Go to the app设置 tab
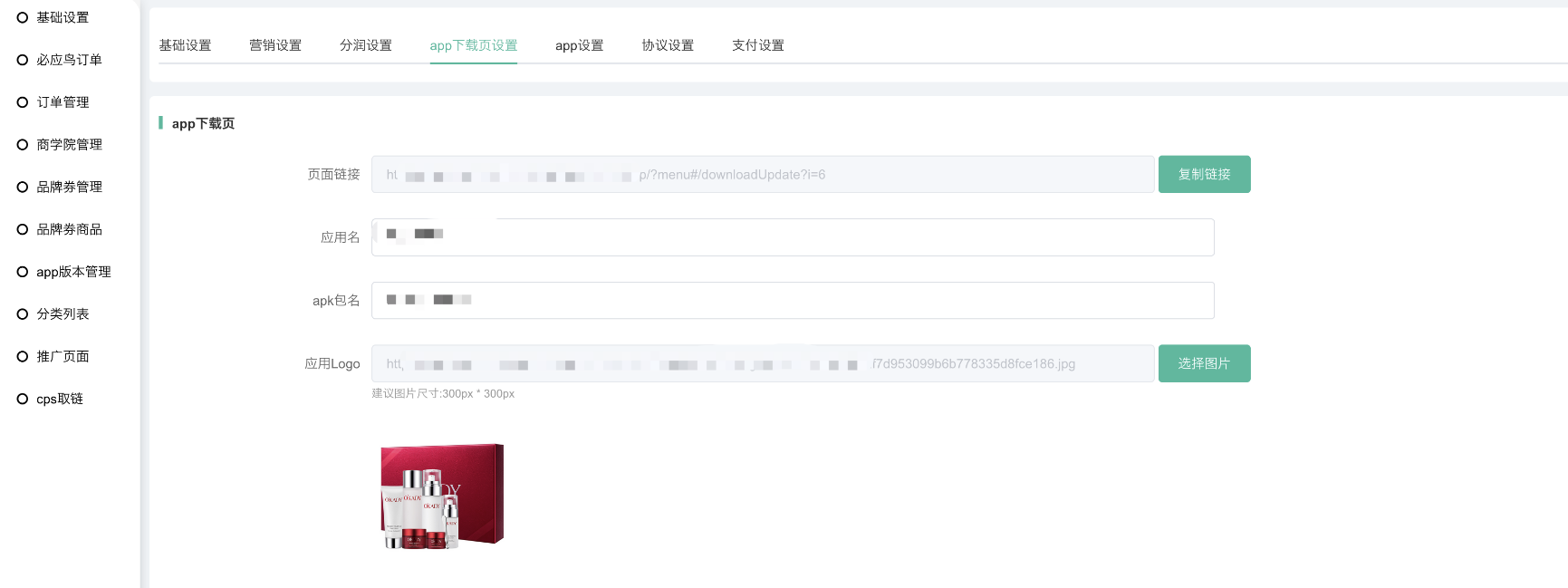 [580, 45]
